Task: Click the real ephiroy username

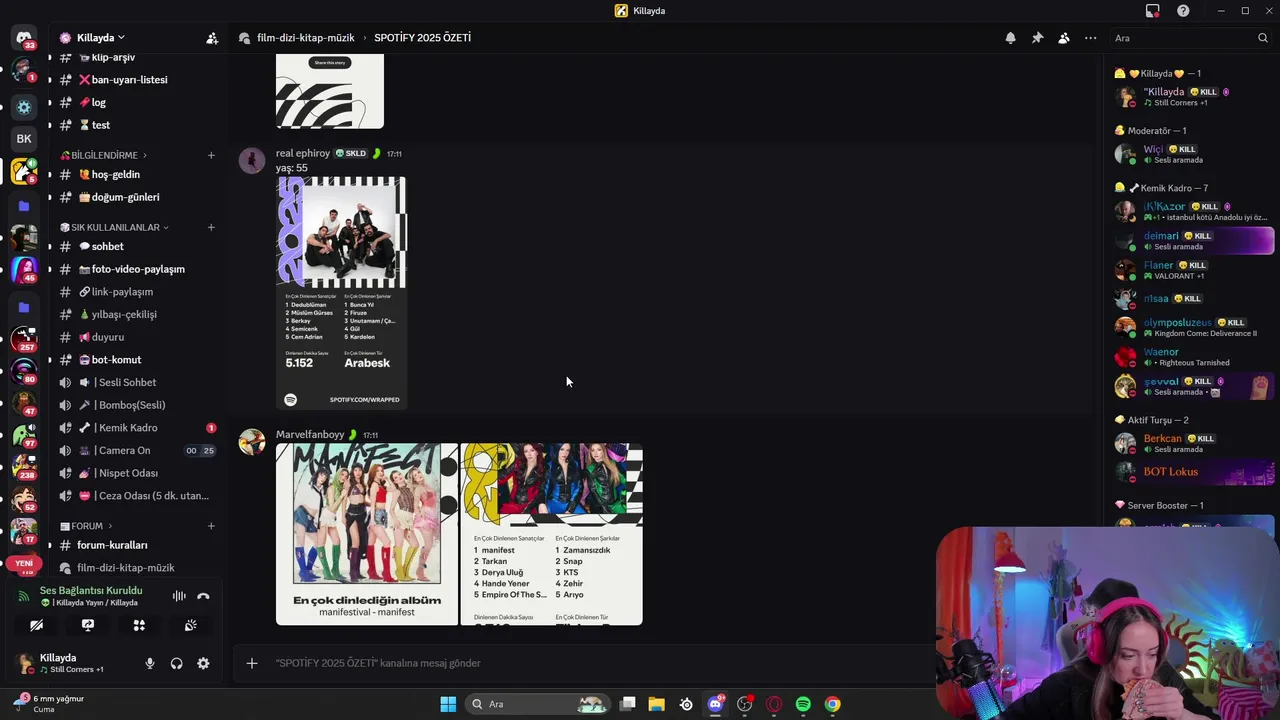Action: click(303, 153)
